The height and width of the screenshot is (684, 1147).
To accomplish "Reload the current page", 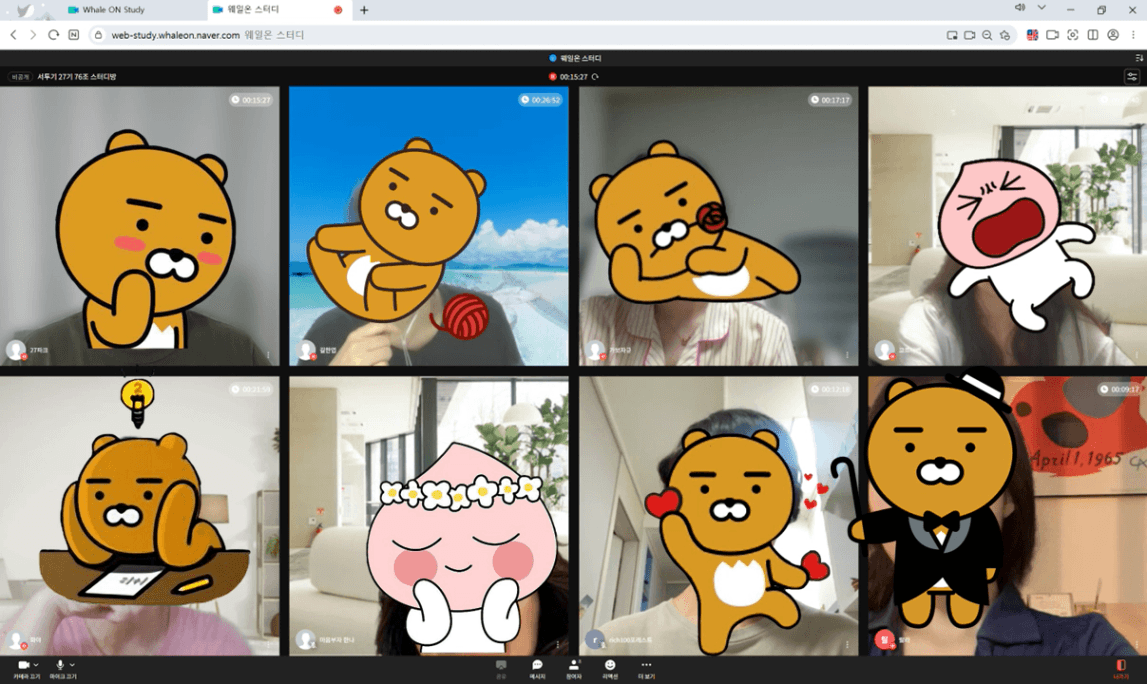I will pyautogui.click(x=53, y=34).
